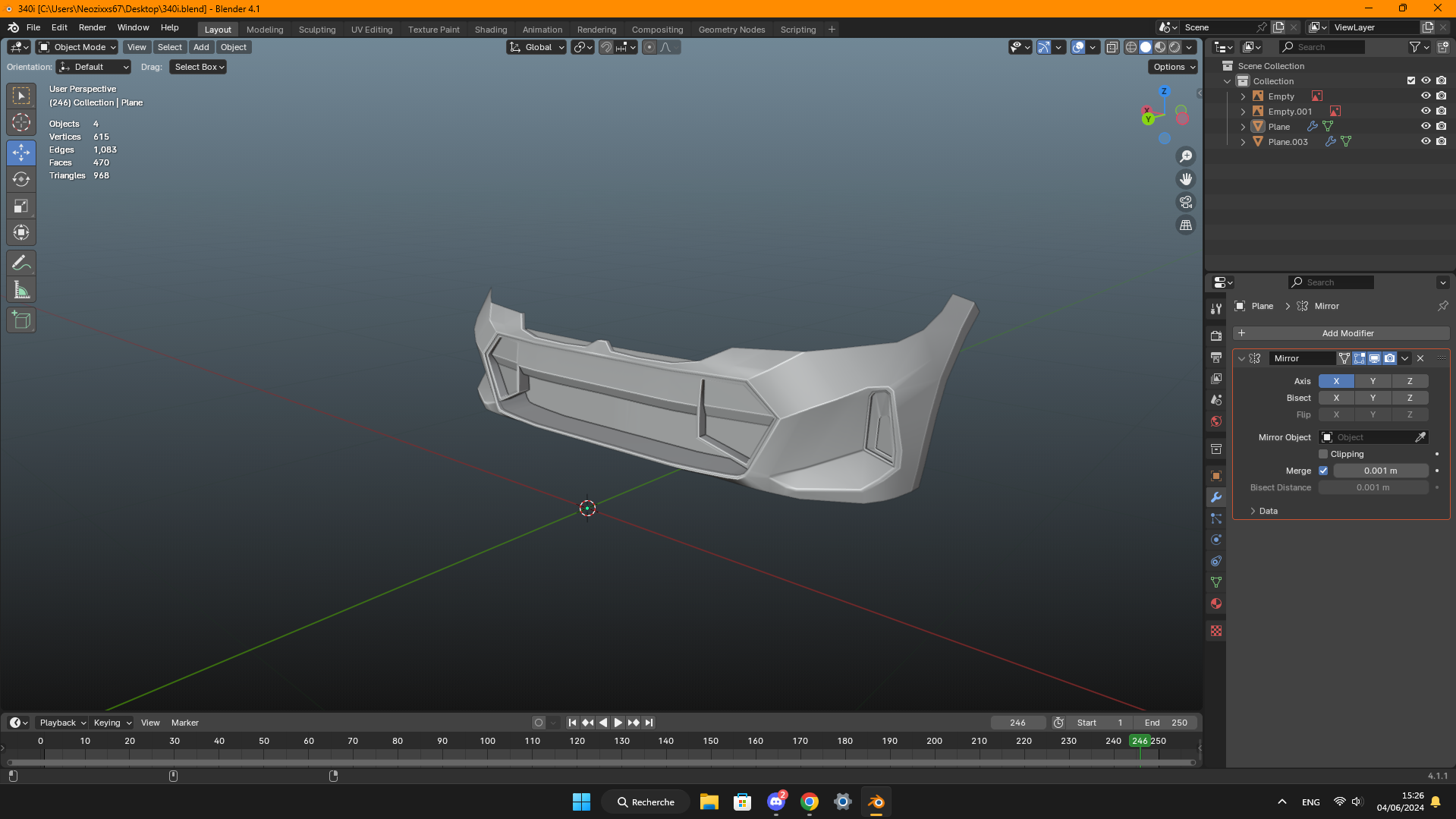Open the Global transform orientation dropdown
The height and width of the screenshot is (819, 1456).
[536, 47]
